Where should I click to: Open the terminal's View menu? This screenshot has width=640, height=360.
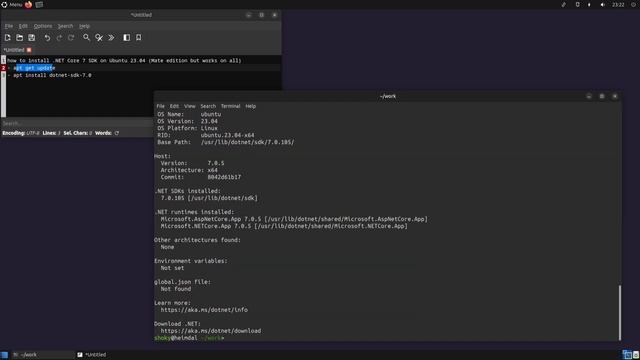click(190, 106)
